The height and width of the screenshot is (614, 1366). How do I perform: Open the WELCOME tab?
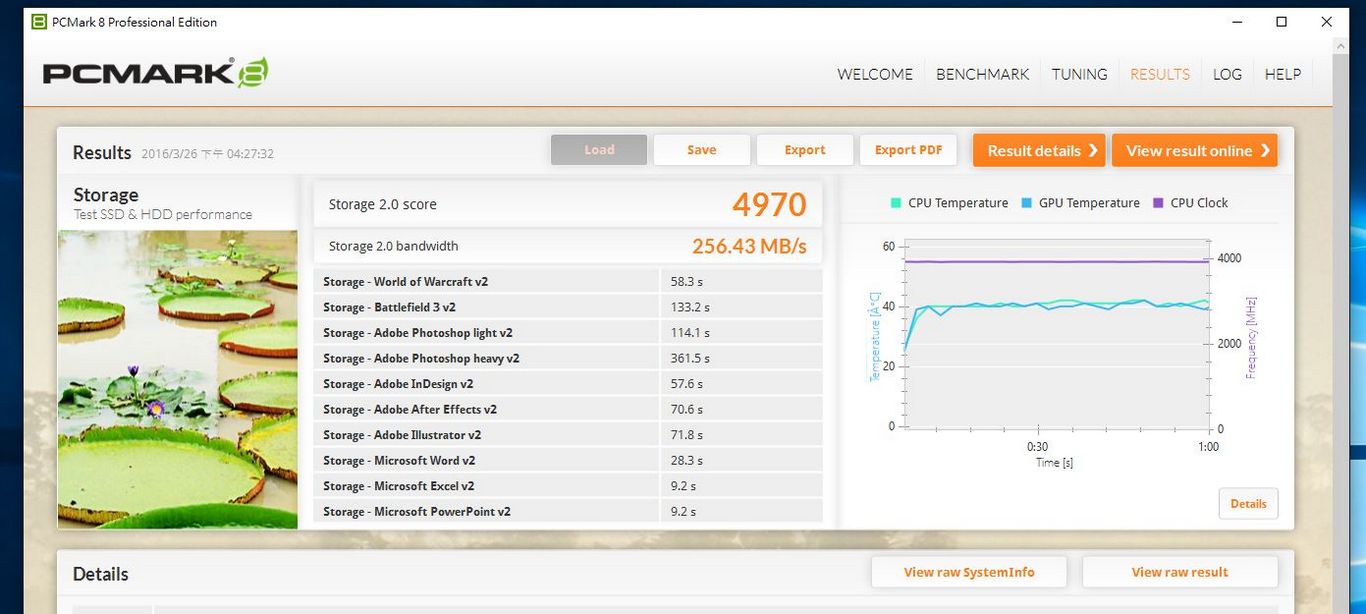pos(875,74)
